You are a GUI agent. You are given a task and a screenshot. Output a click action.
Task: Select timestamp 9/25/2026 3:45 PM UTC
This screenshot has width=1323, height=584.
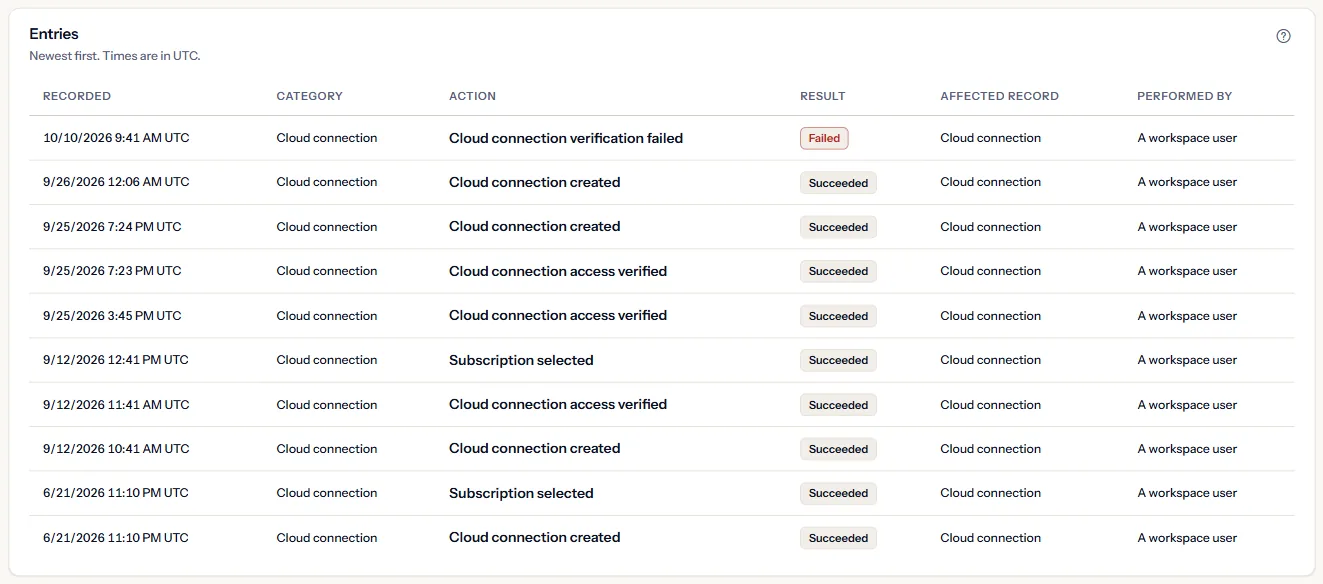112,316
